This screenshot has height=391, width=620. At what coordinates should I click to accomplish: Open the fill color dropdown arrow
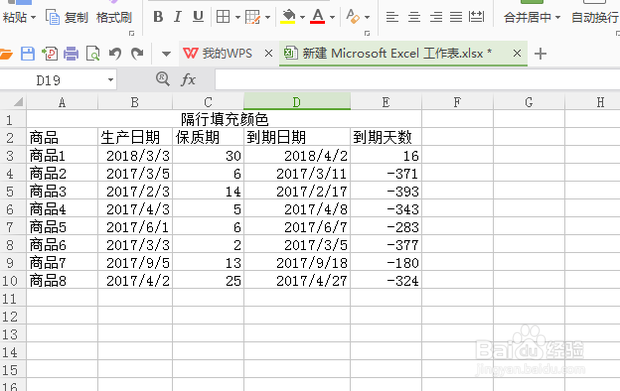pos(302,17)
